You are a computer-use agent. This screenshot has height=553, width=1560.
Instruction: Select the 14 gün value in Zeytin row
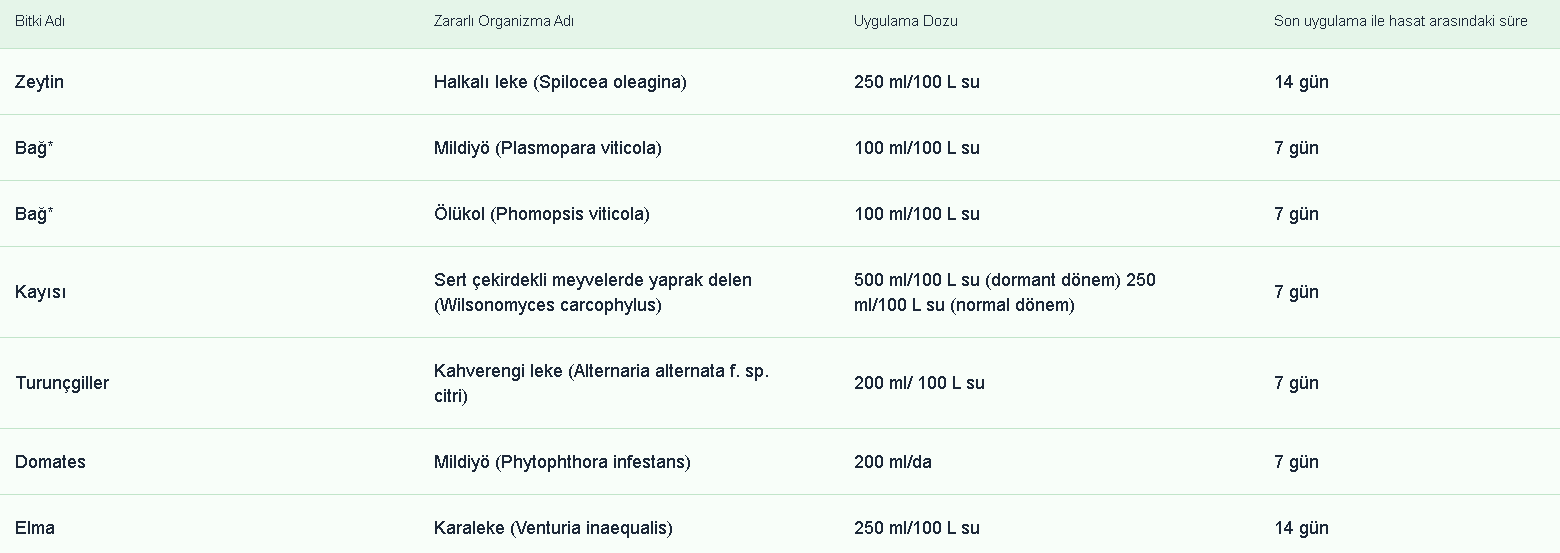[x=1301, y=82]
